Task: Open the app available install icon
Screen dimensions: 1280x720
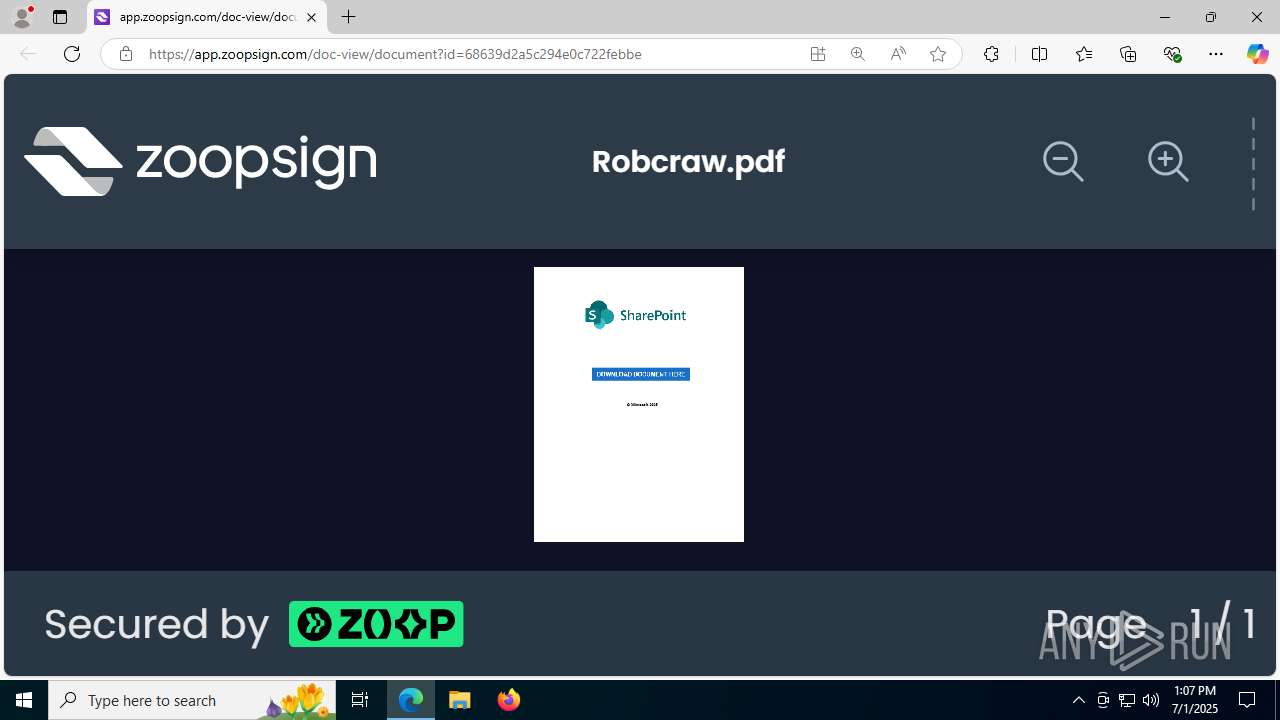Action: (818, 54)
